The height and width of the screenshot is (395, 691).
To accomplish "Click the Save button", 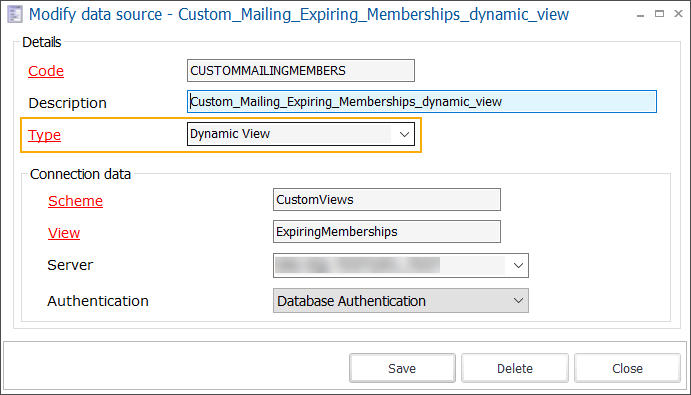I will 402,368.
